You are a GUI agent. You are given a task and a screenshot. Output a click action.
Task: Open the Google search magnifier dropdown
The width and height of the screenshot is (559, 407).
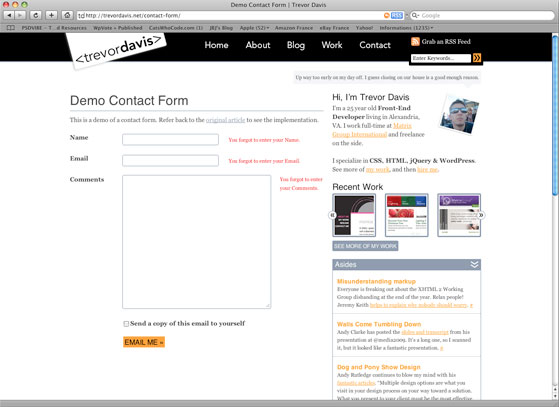tap(415, 15)
